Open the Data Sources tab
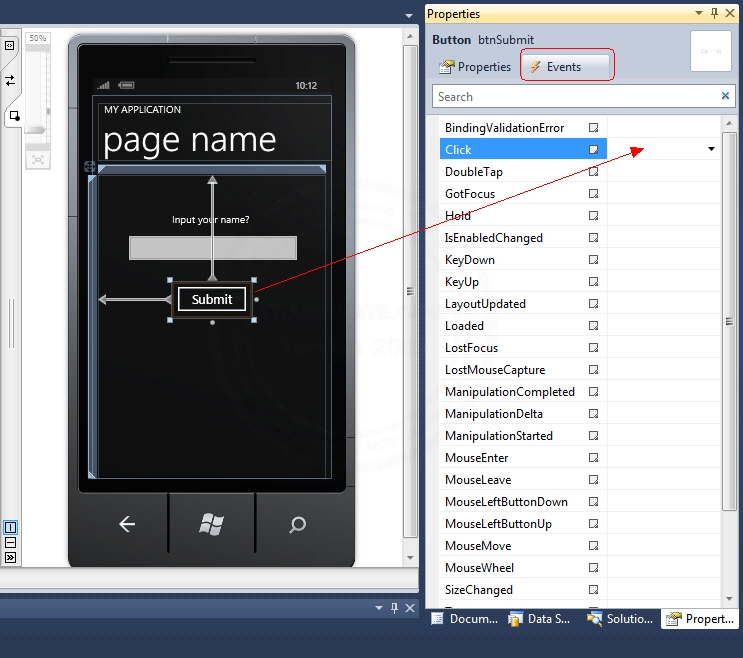The width and height of the screenshot is (743, 658). (x=540, y=619)
